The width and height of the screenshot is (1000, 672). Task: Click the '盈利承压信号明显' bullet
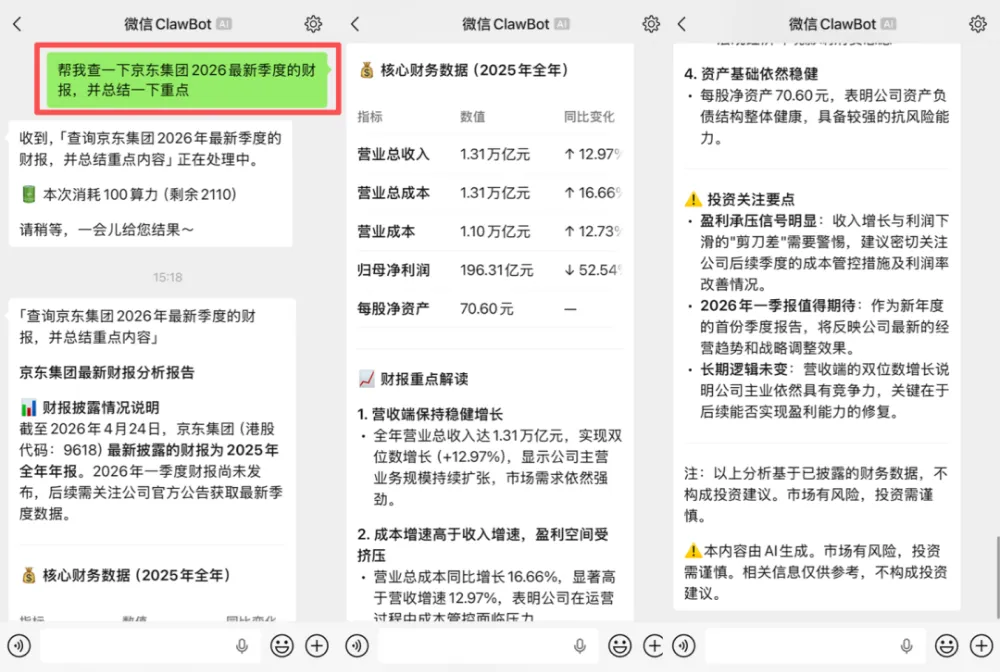click(x=758, y=221)
